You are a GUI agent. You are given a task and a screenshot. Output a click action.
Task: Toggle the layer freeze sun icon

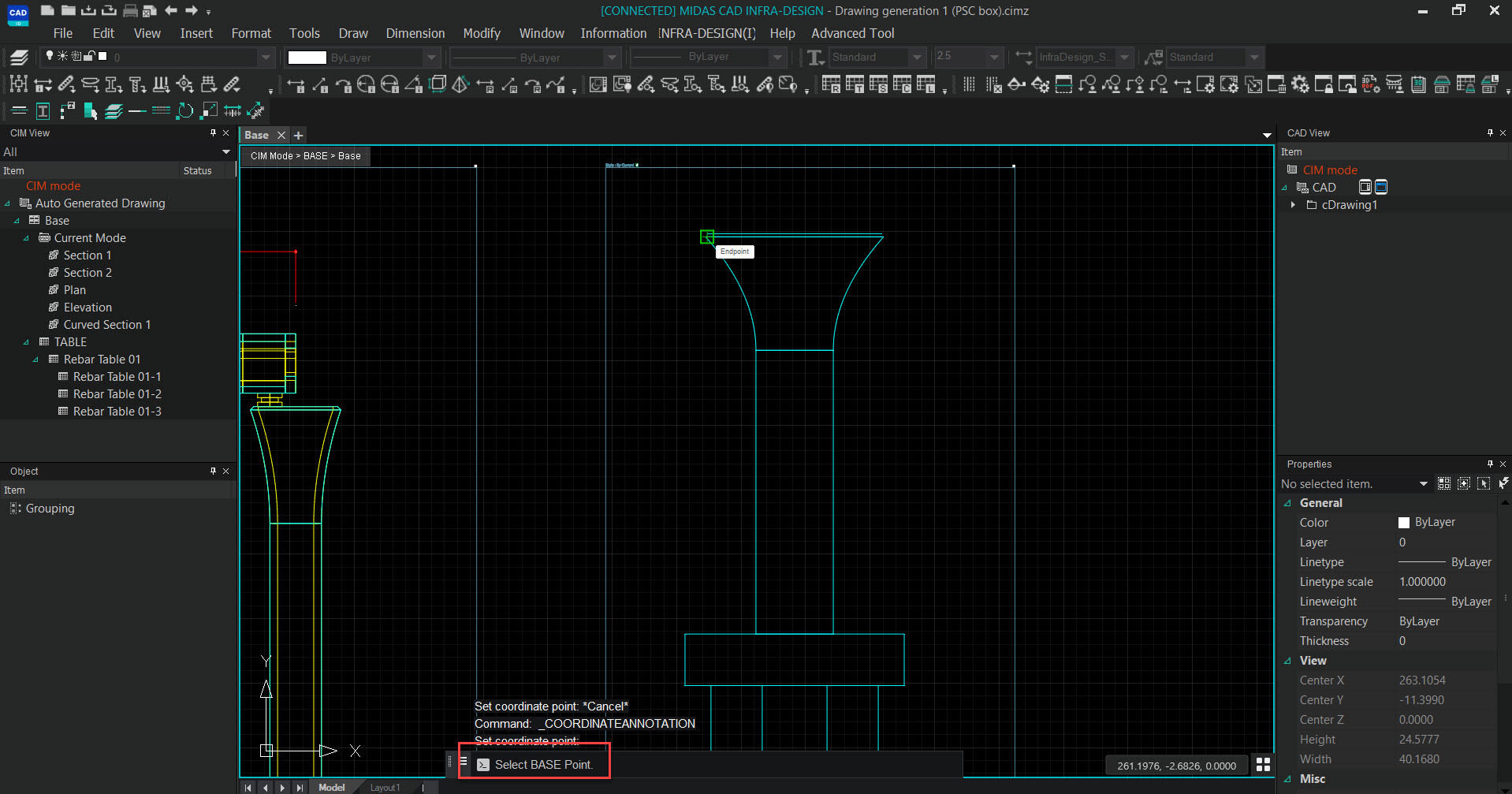tap(62, 56)
